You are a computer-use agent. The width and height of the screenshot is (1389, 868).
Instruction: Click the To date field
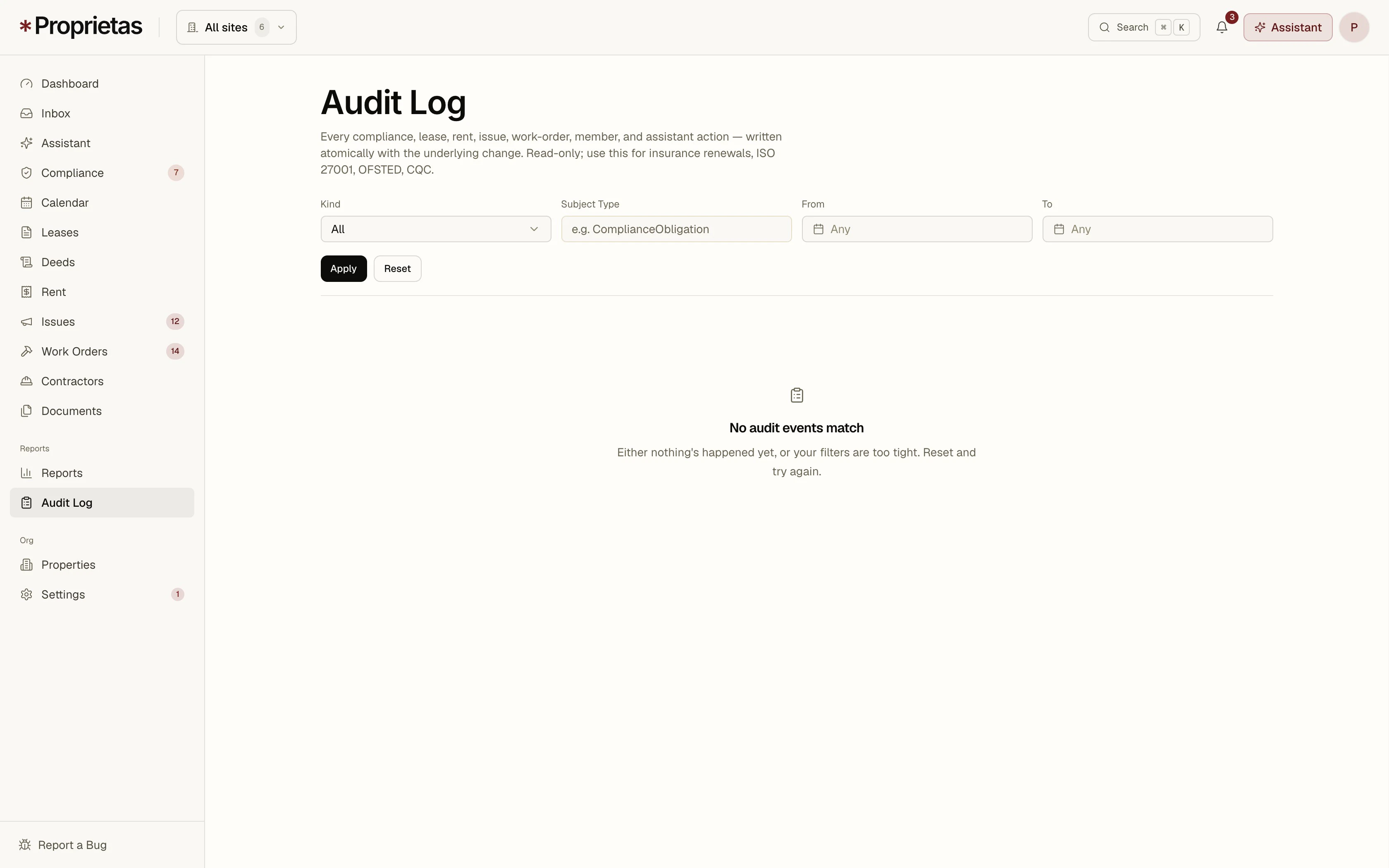coord(1157,229)
